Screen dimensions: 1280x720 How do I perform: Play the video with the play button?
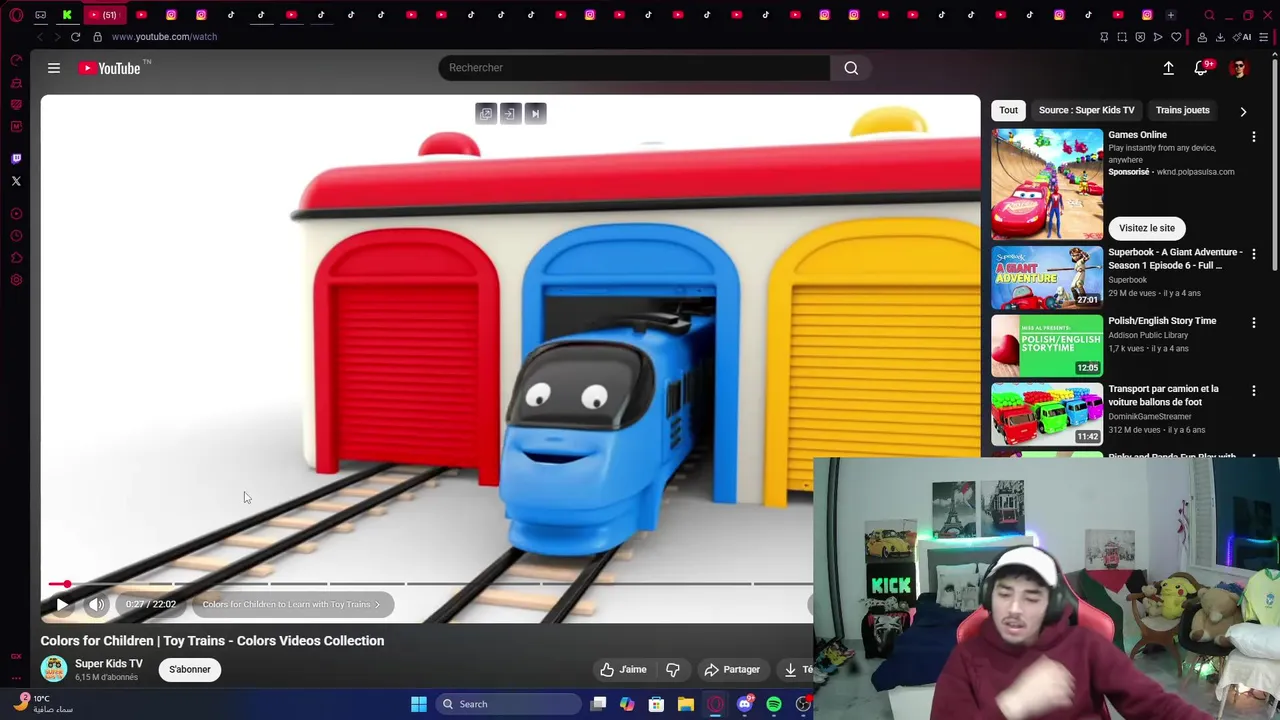[62, 604]
